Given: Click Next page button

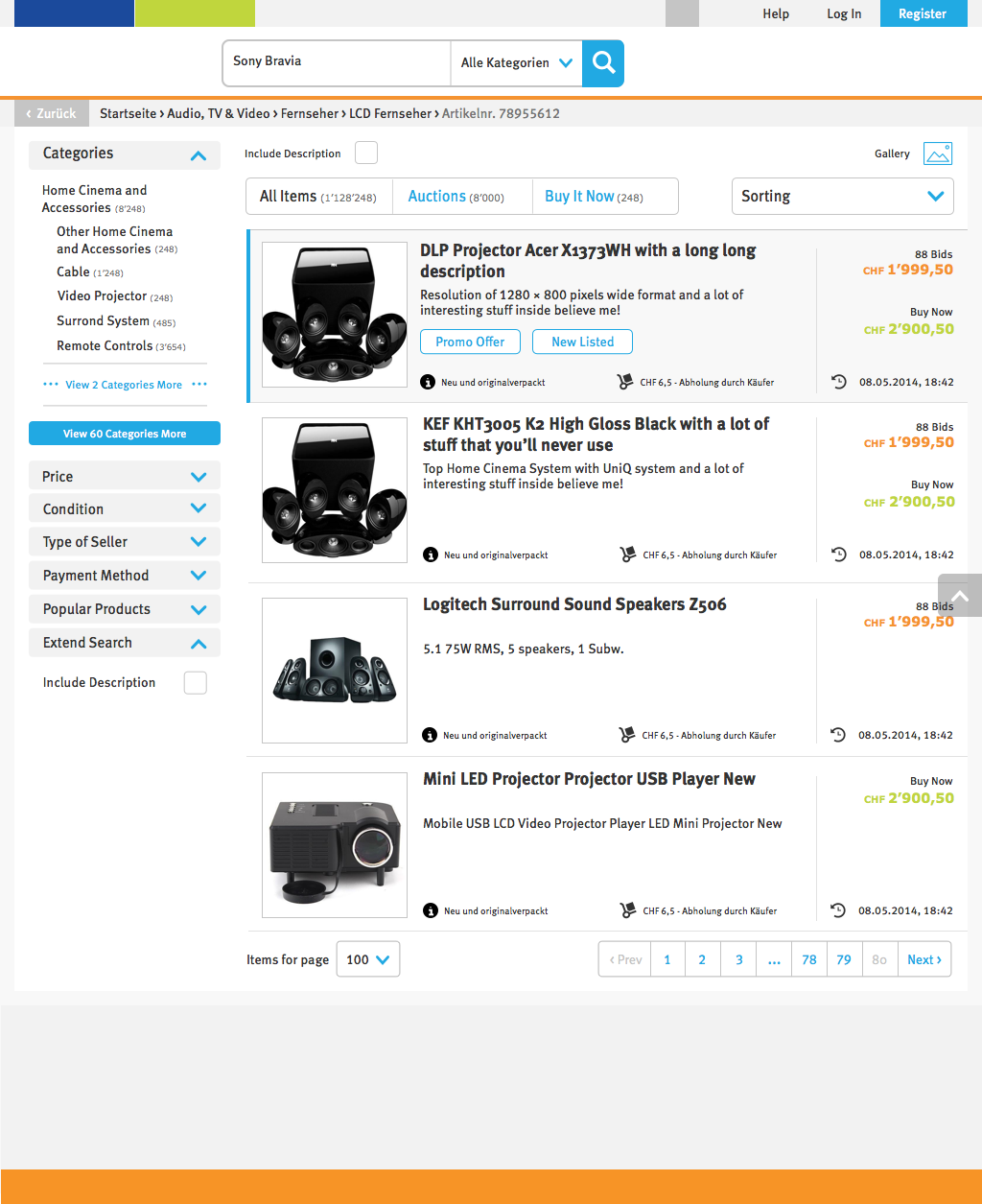Looking at the screenshot, I should coord(924,959).
